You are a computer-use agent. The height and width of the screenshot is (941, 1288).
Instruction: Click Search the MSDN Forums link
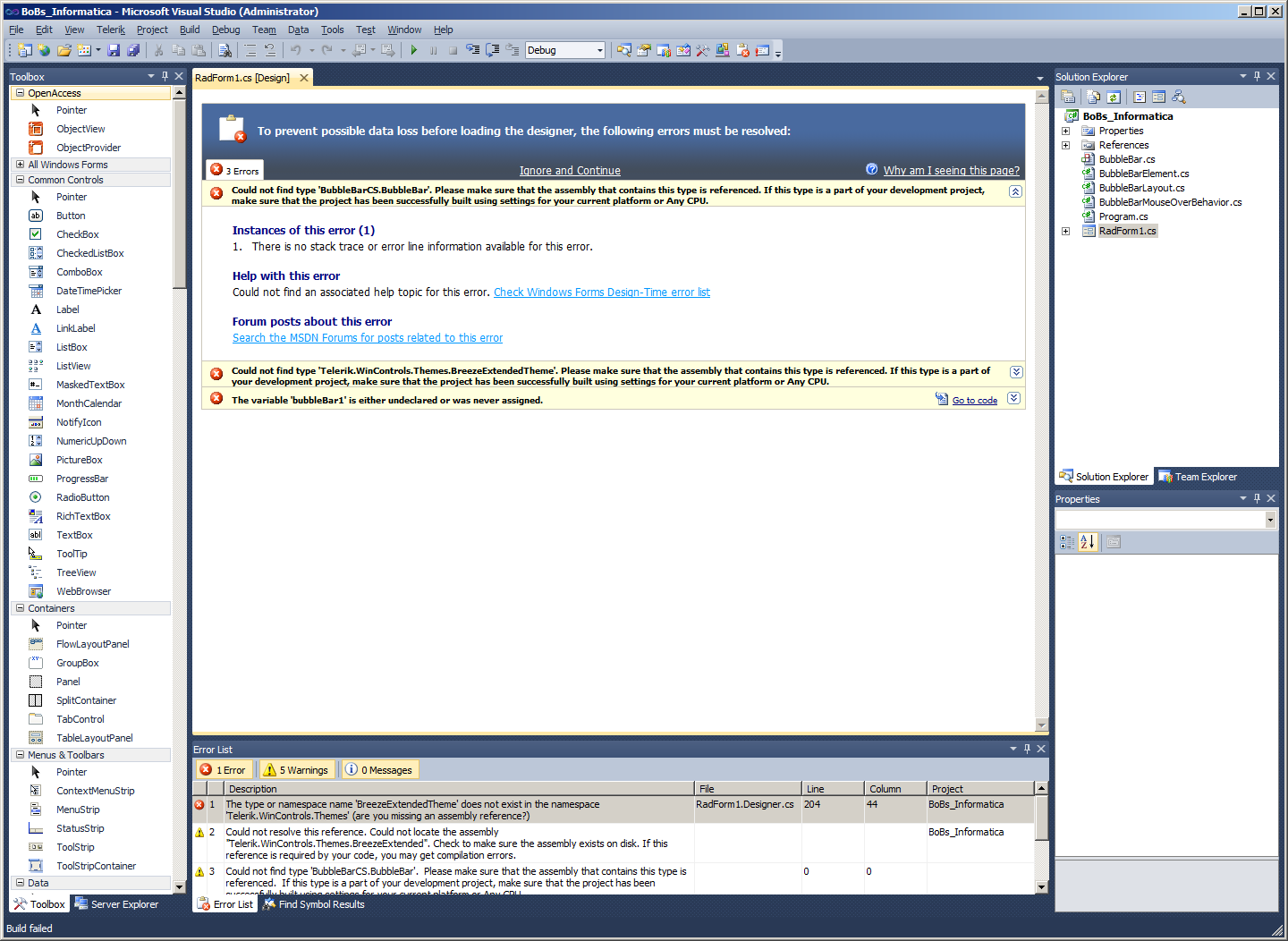pyautogui.click(x=368, y=338)
